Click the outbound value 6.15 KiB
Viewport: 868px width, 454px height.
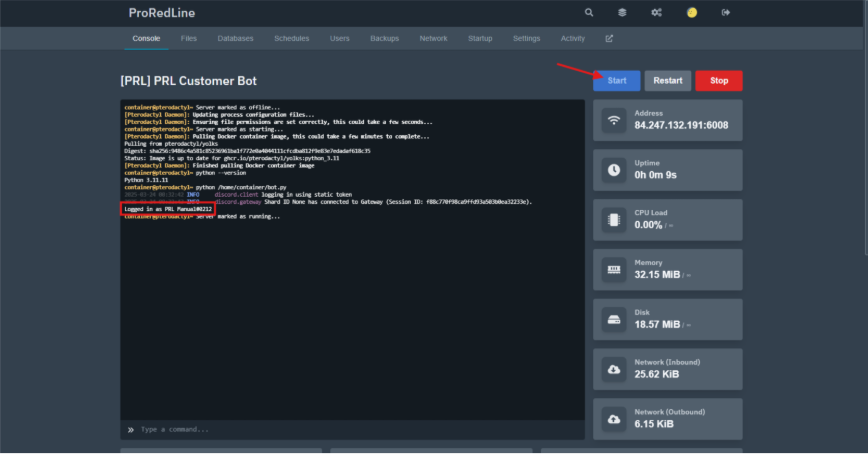coord(654,425)
